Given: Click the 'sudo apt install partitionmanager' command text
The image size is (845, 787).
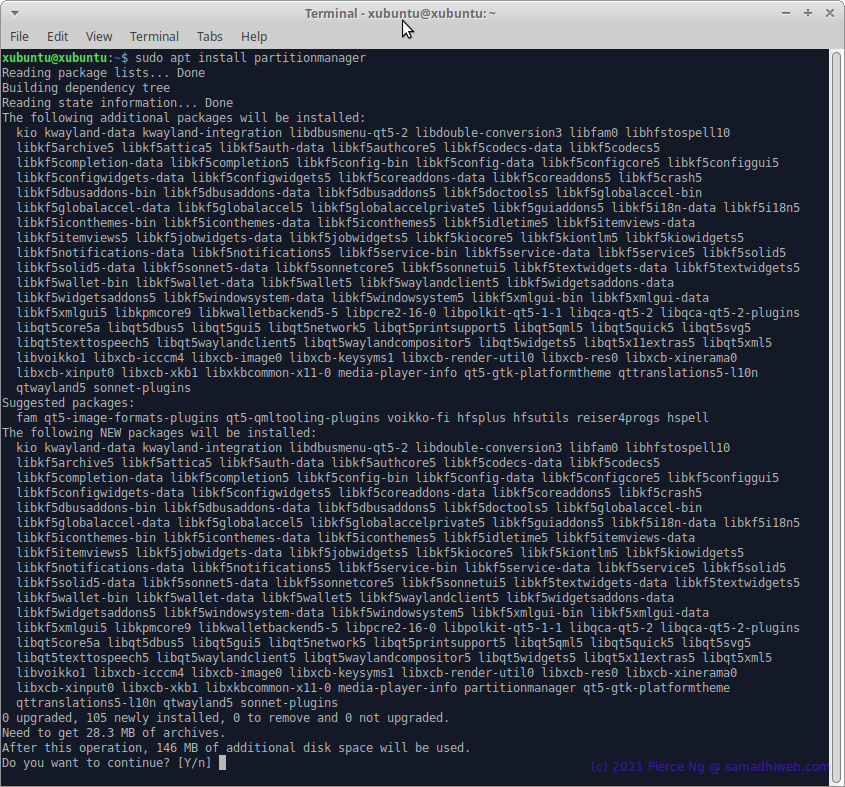Looking at the screenshot, I should tap(251, 58).
